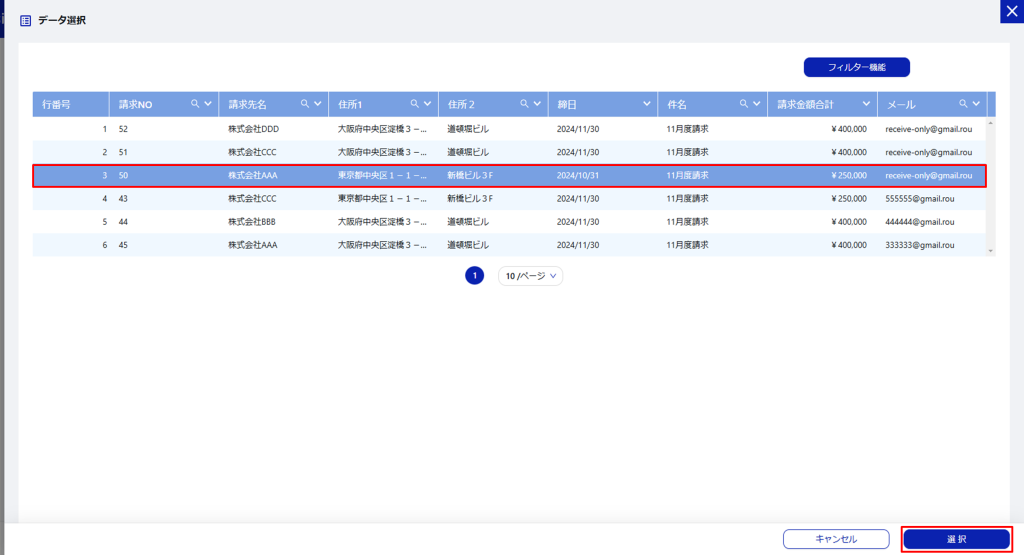Click the table's vertical scrollbar down arrow
Viewport: 1024px width, 555px height.
click(991, 250)
